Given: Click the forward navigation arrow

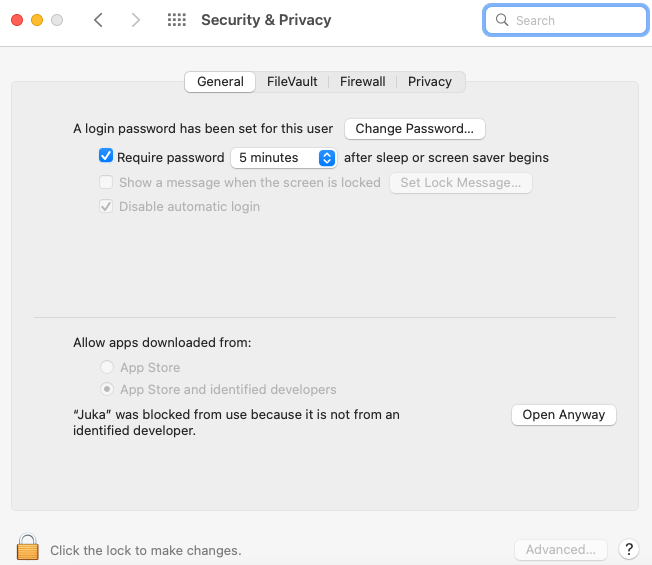Looking at the screenshot, I should (x=136, y=20).
